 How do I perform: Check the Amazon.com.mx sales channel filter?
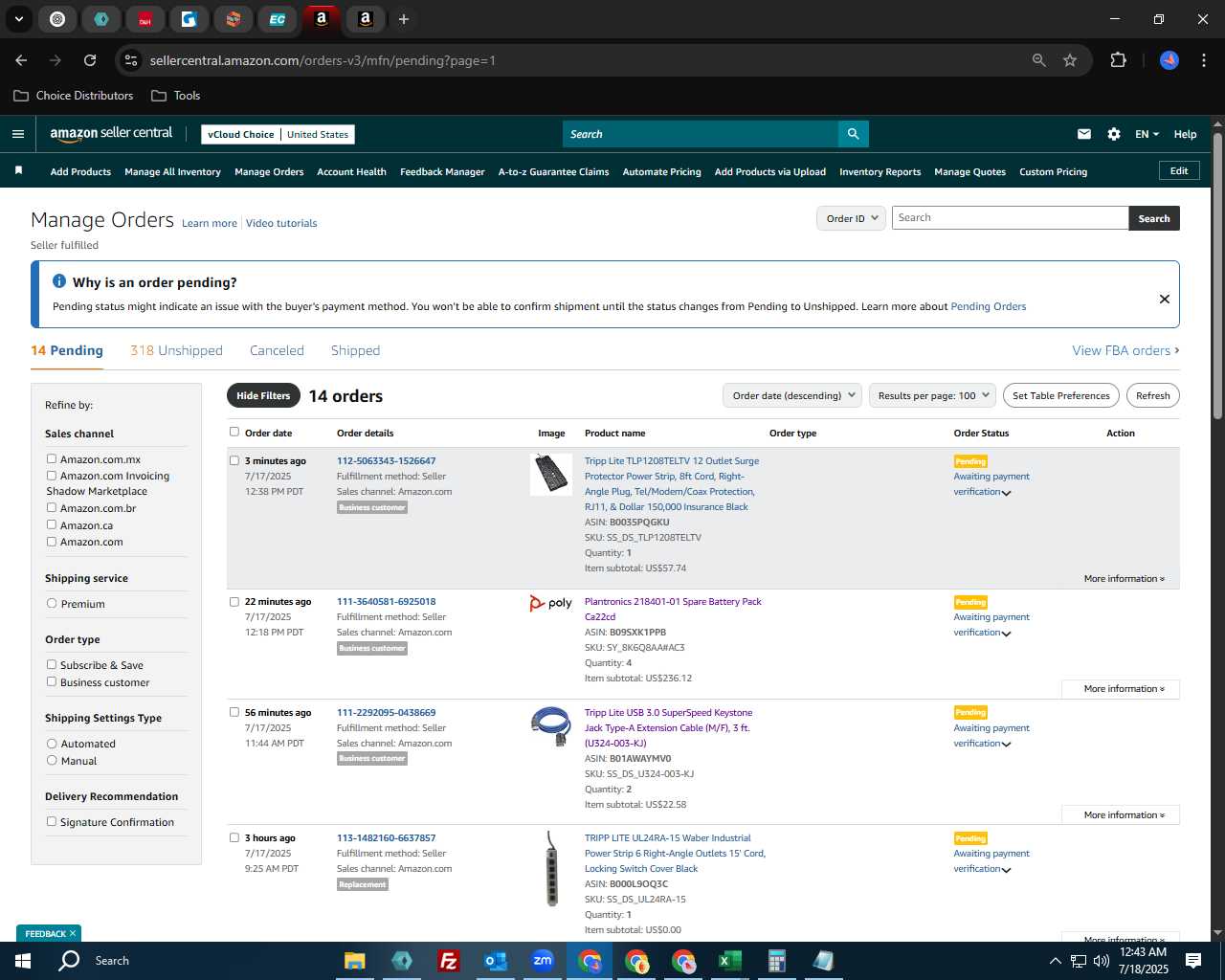52,458
